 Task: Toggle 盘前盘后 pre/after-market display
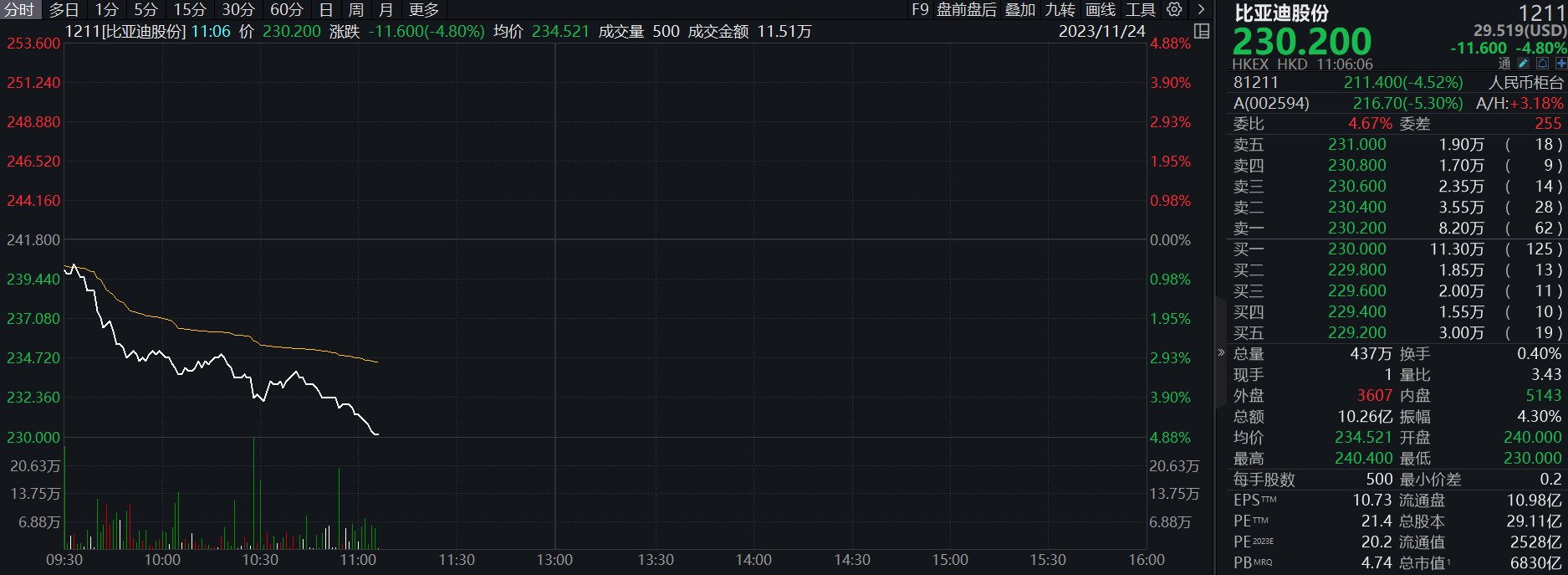[x=967, y=10]
